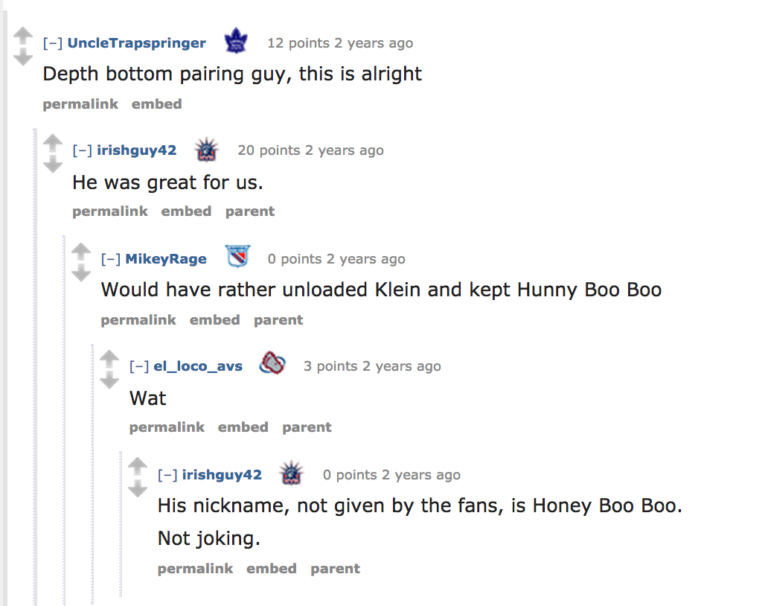Open permalink for the "Depth bottom pairing guy" comment
This screenshot has height=606, width=768.
tap(80, 104)
